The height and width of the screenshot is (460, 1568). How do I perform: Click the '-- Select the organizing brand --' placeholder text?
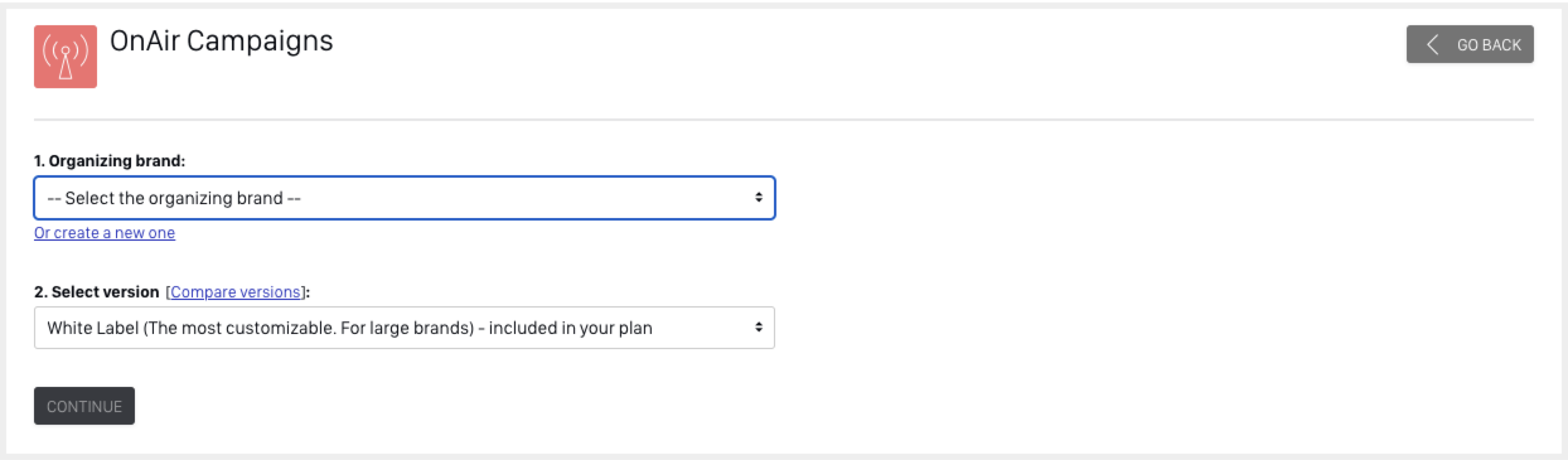click(x=174, y=198)
